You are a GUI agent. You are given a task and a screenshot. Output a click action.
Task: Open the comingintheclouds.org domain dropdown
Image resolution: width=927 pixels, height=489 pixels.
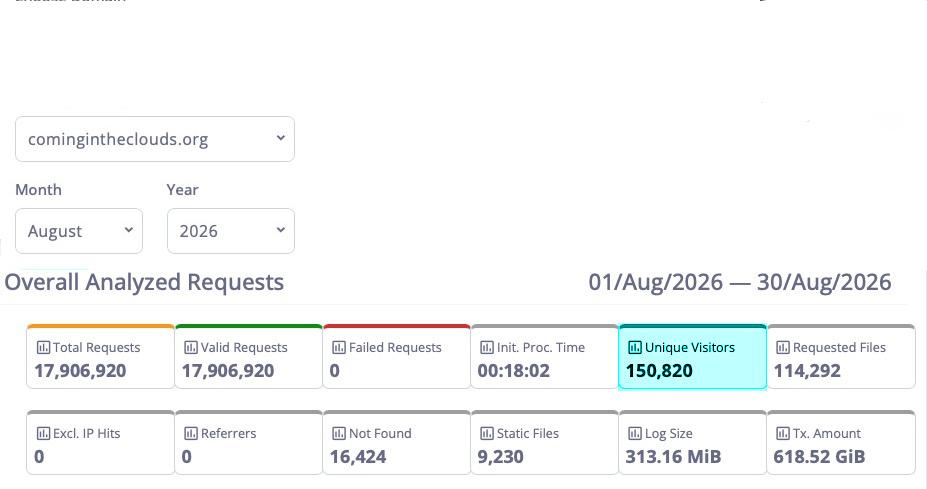[x=155, y=139]
